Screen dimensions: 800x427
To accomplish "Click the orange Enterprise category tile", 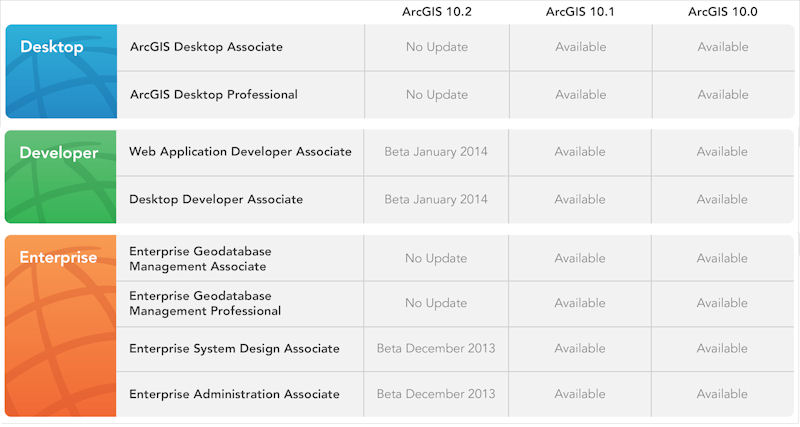I will pos(60,325).
